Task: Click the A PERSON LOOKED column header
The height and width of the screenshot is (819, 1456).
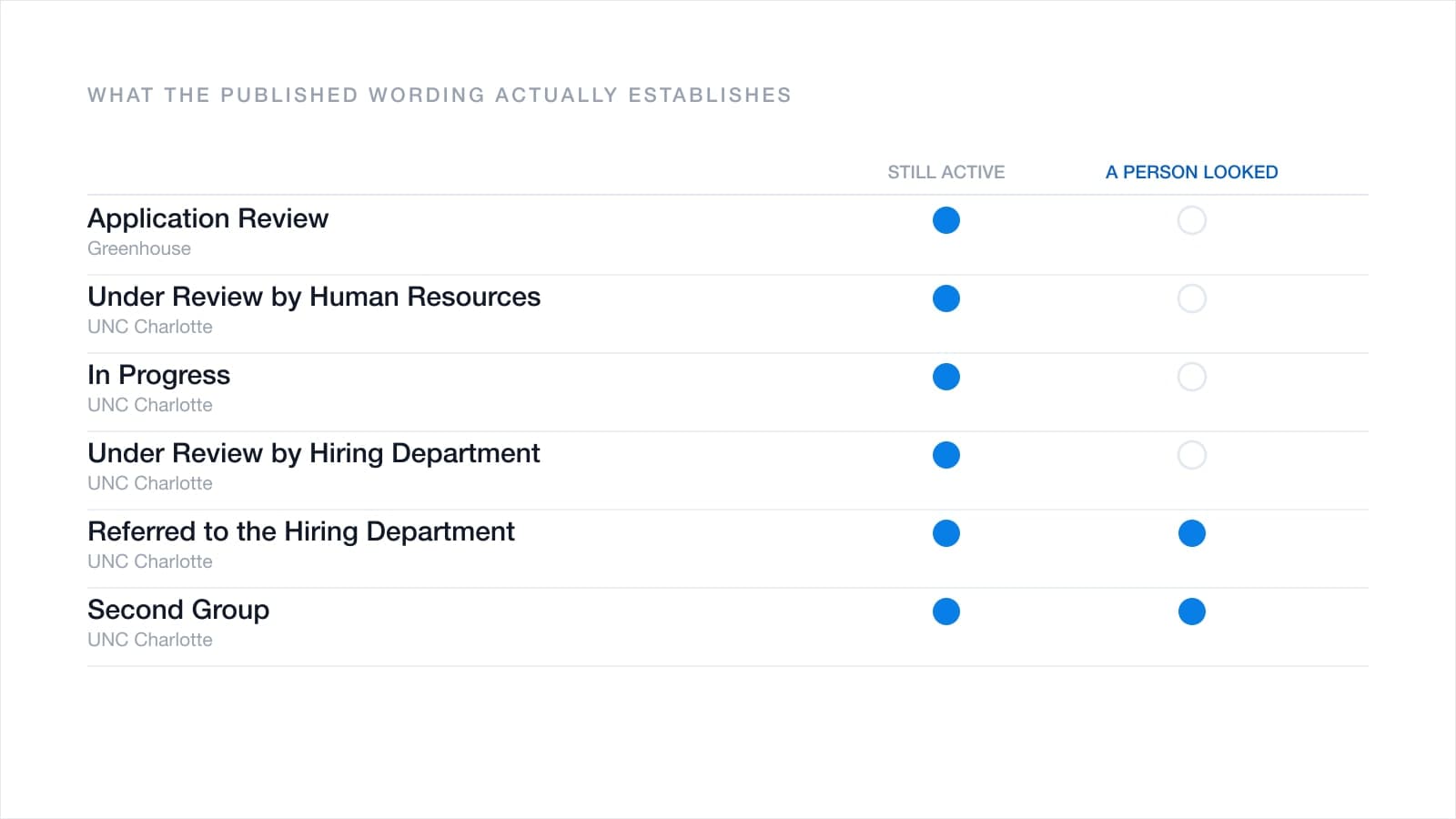Action: coord(1192,172)
